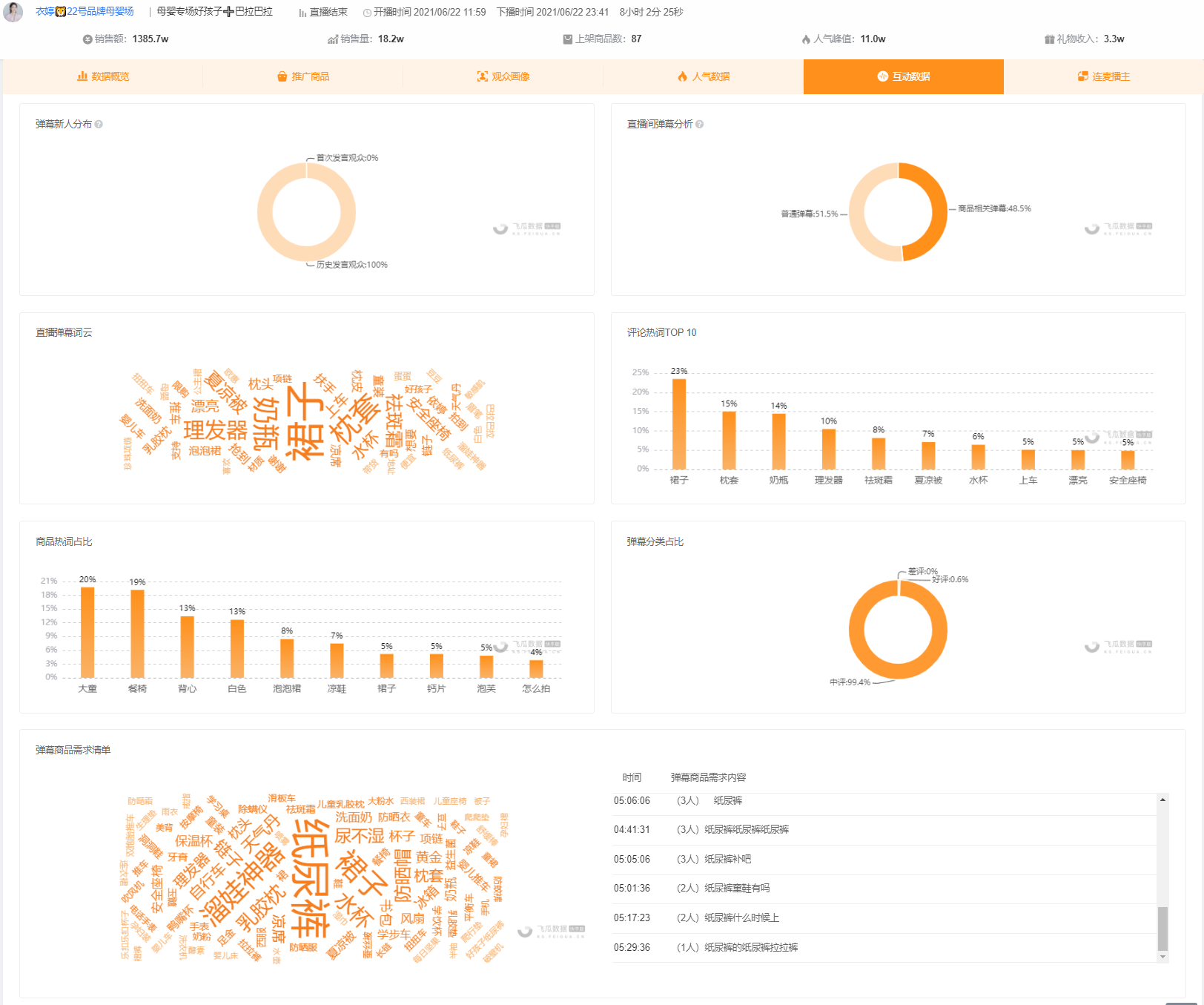
Task: Click the clock icon beside 开播时间
Action: click(367, 13)
